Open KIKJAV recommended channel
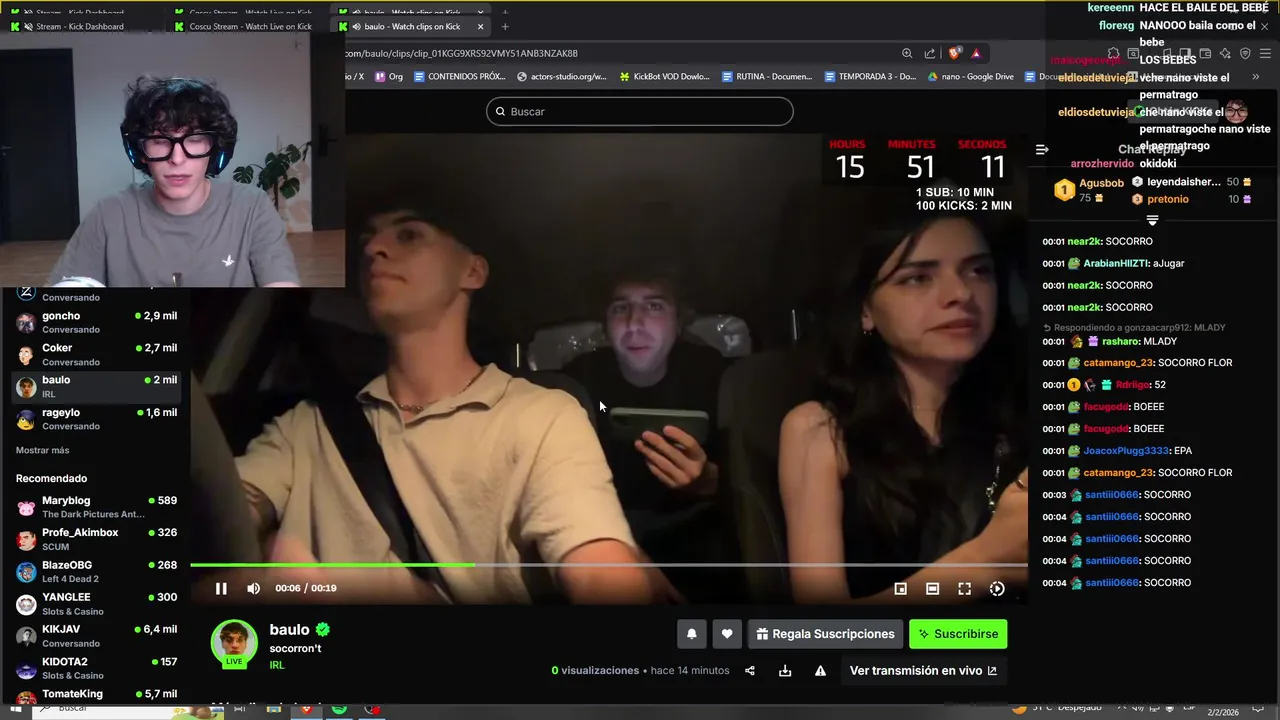Screen dimensions: 1280x720 point(96,635)
